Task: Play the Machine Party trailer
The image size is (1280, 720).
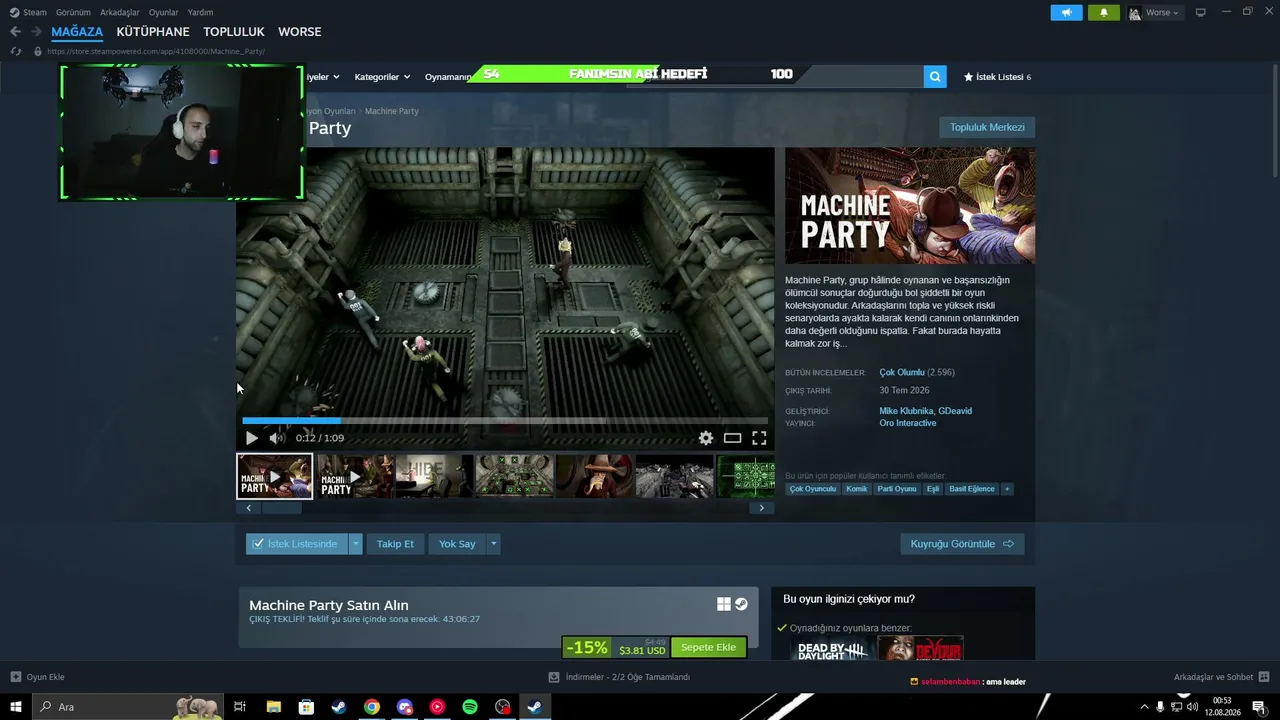Action: [251, 438]
